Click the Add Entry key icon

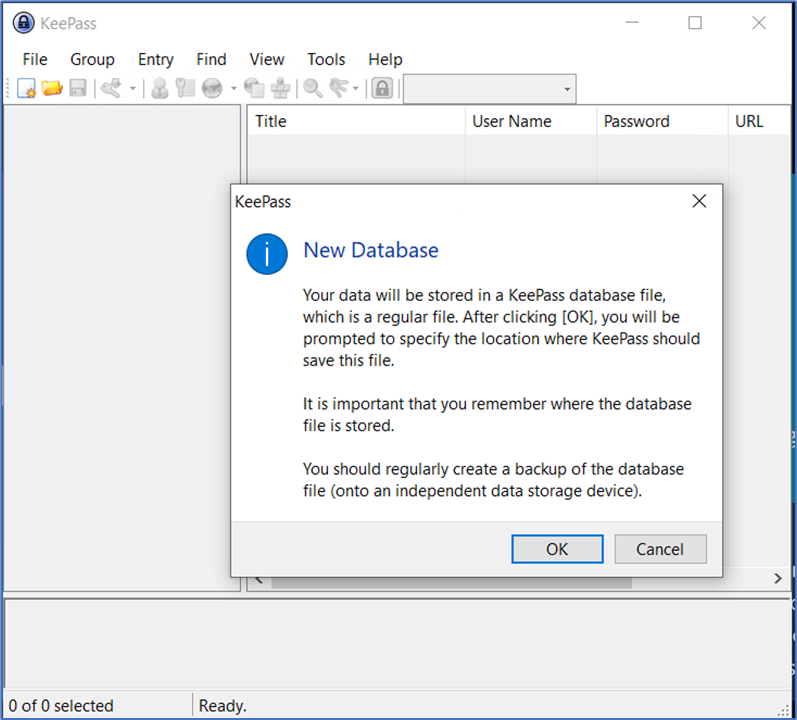[111, 88]
